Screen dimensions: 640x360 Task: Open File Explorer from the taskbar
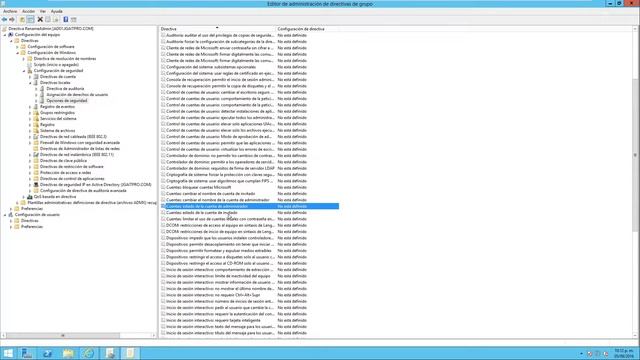click(68, 353)
